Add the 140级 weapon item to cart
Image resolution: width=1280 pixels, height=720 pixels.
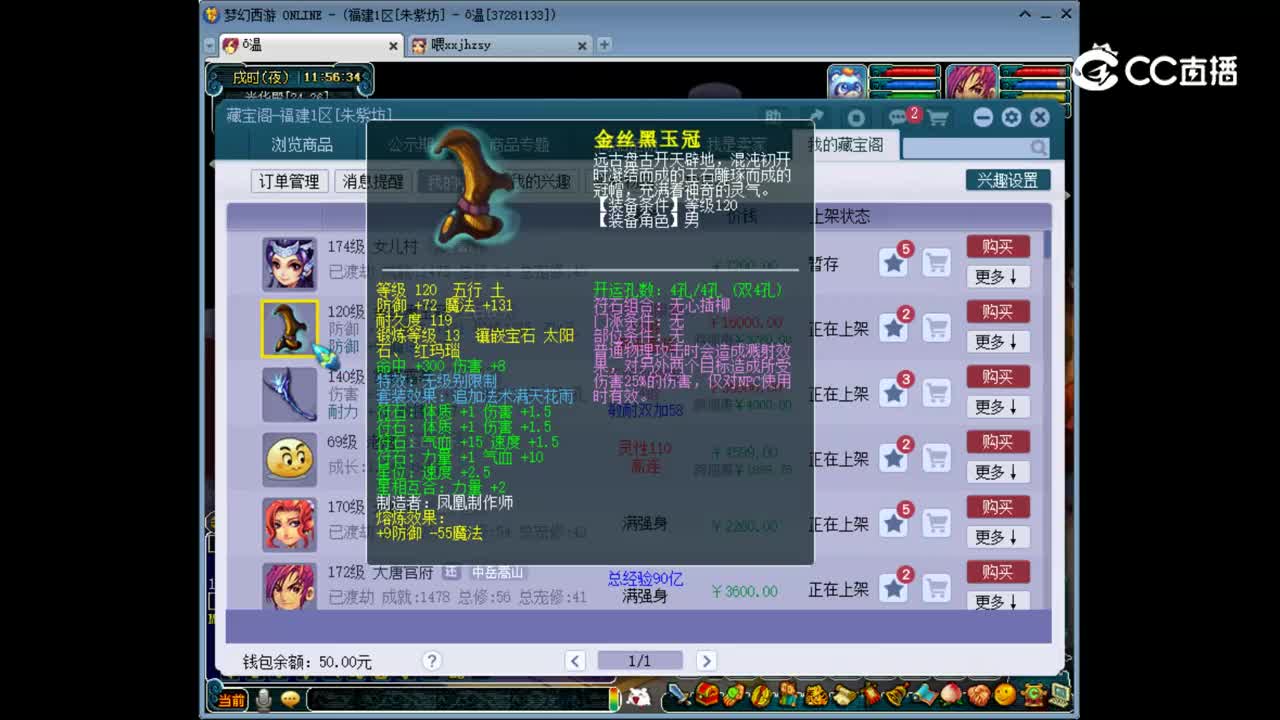[x=936, y=393]
